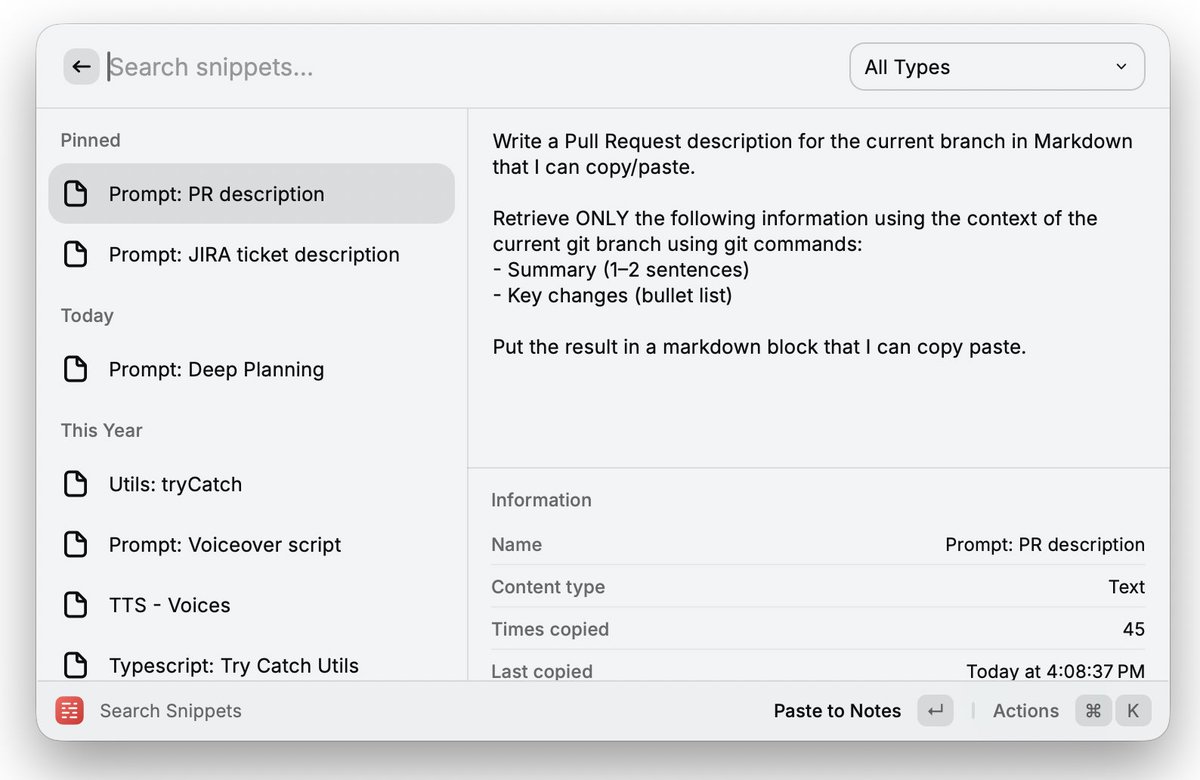Click the All Types dropdown chevron
Screen dimensions: 1200x780
(1121, 67)
